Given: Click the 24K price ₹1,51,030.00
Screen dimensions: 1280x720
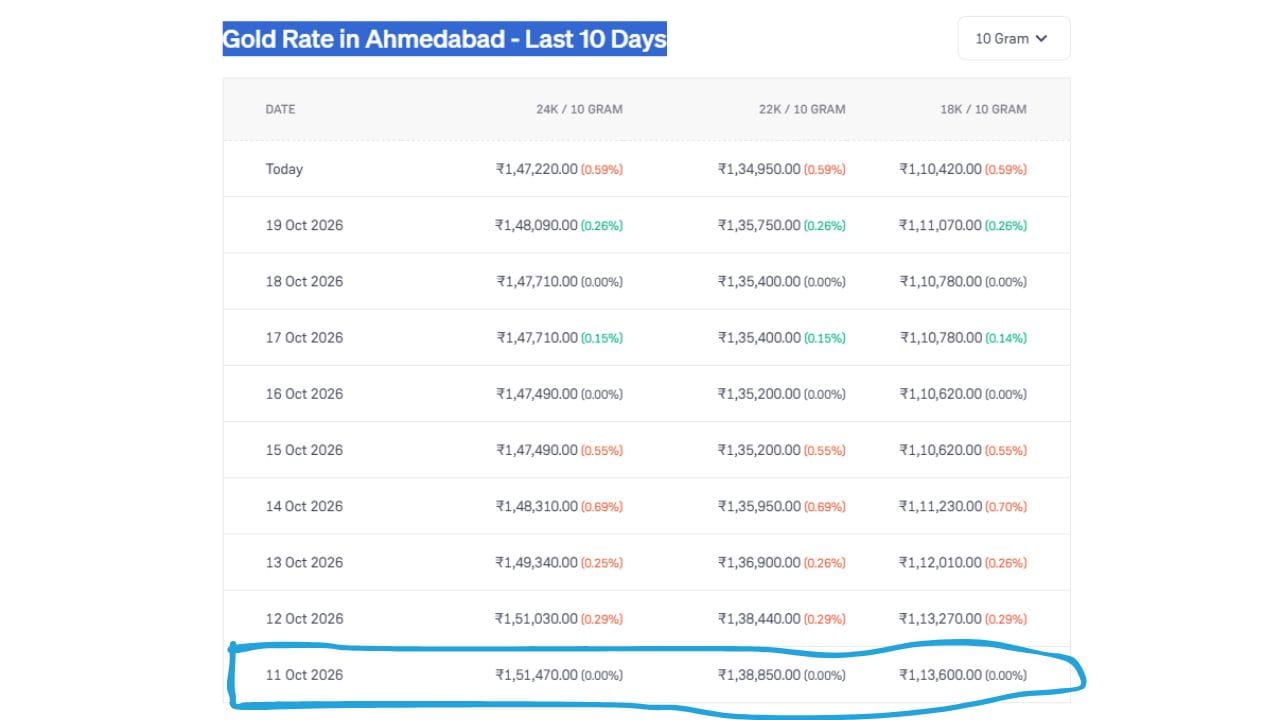Looking at the screenshot, I should click(x=536, y=618).
